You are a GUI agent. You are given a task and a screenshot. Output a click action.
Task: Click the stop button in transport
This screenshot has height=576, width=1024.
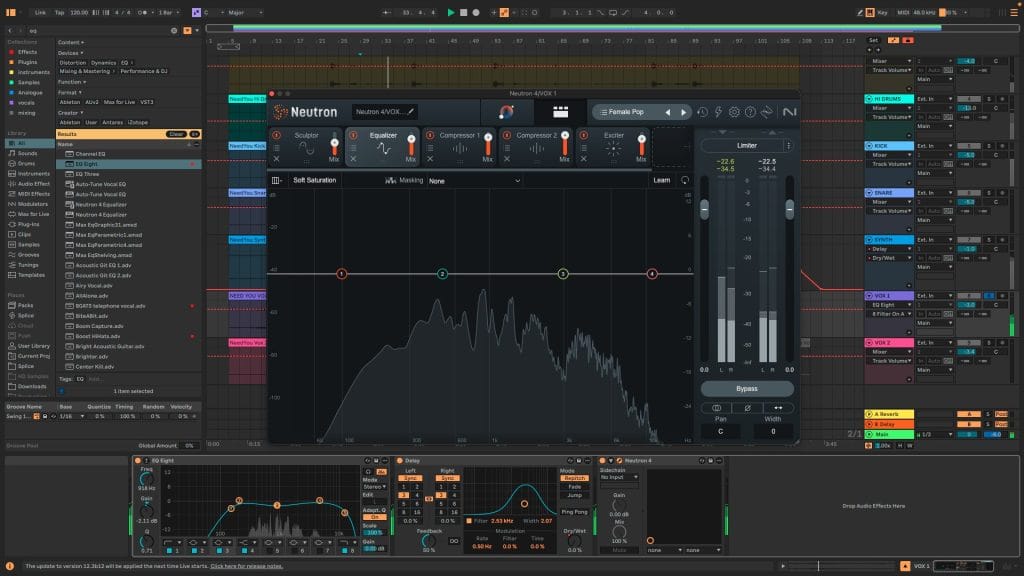[463, 12]
